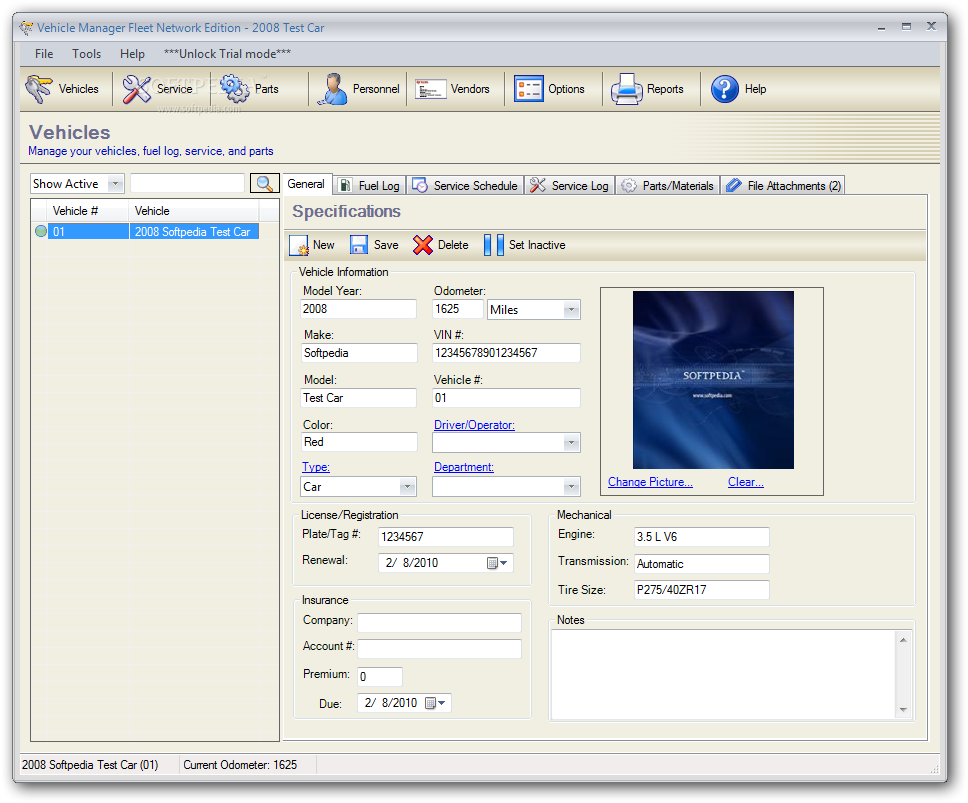Open the insurance Due date calendar picker

pos(435,703)
